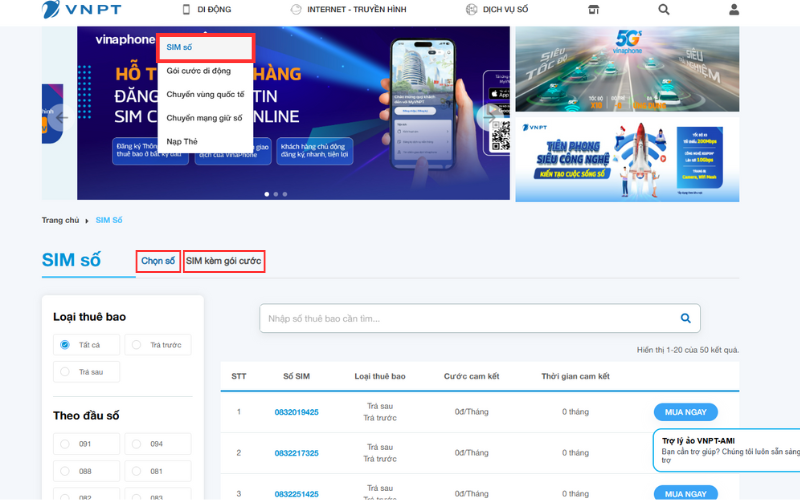The width and height of the screenshot is (800, 500).
Task: Open SIM number 0832217325
Action: (x=296, y=453)
